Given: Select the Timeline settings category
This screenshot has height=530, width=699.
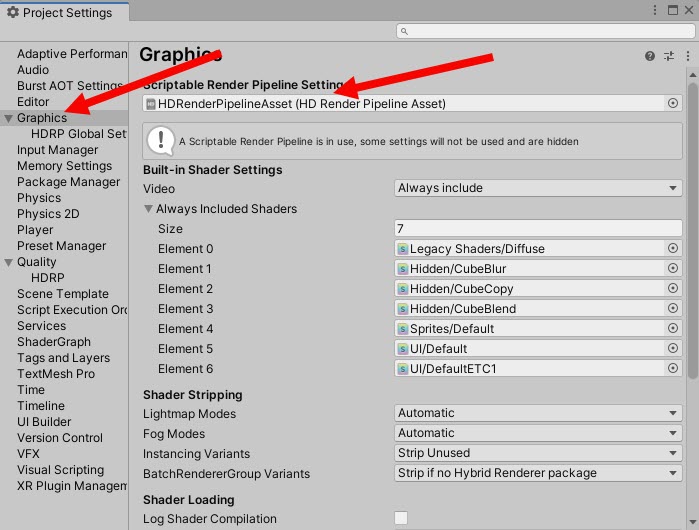Looking at the screenshot, I should click(41, 406).
